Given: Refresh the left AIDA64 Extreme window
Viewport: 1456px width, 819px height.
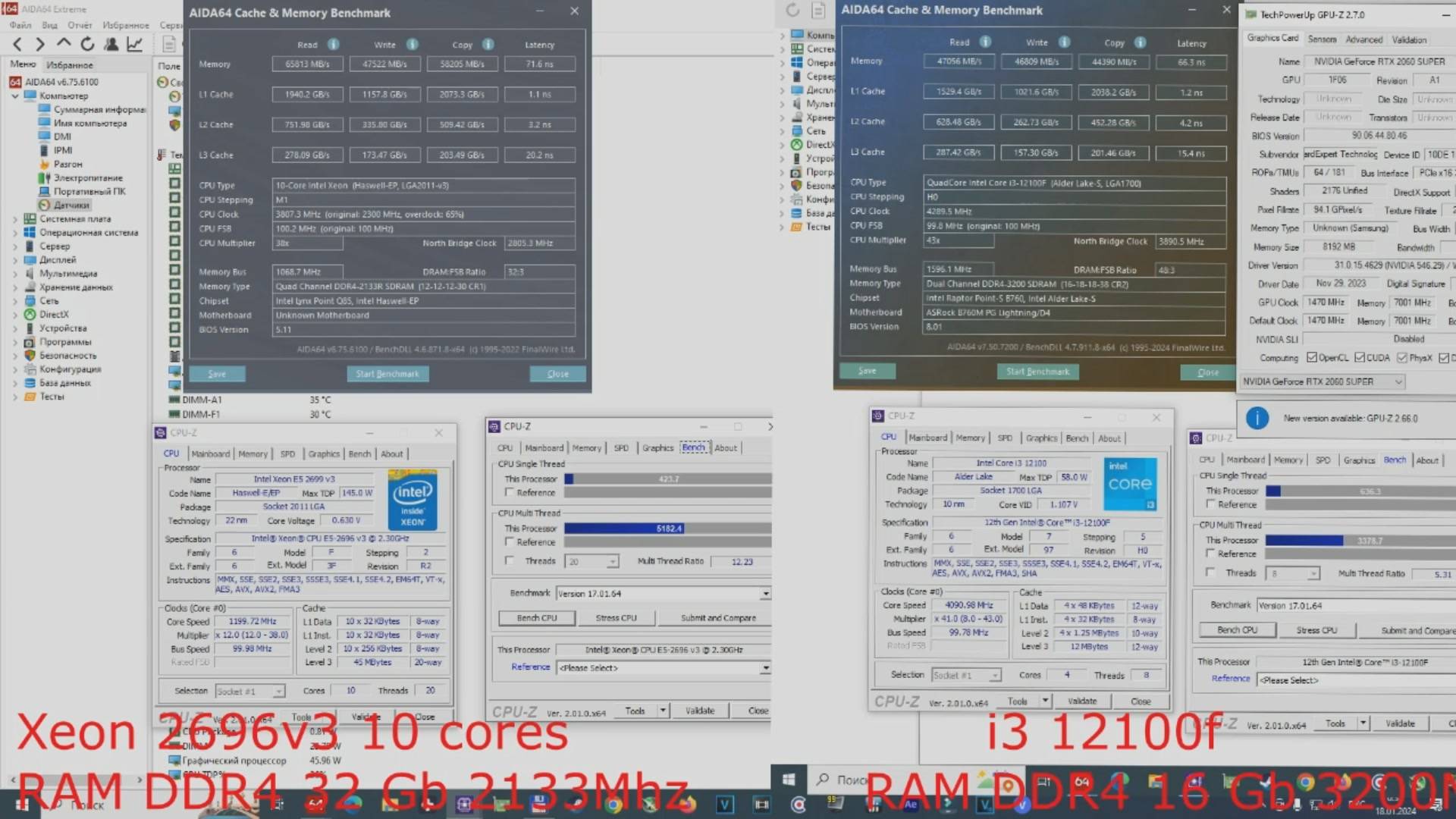Looking at the screenshot, I should 87,44.
